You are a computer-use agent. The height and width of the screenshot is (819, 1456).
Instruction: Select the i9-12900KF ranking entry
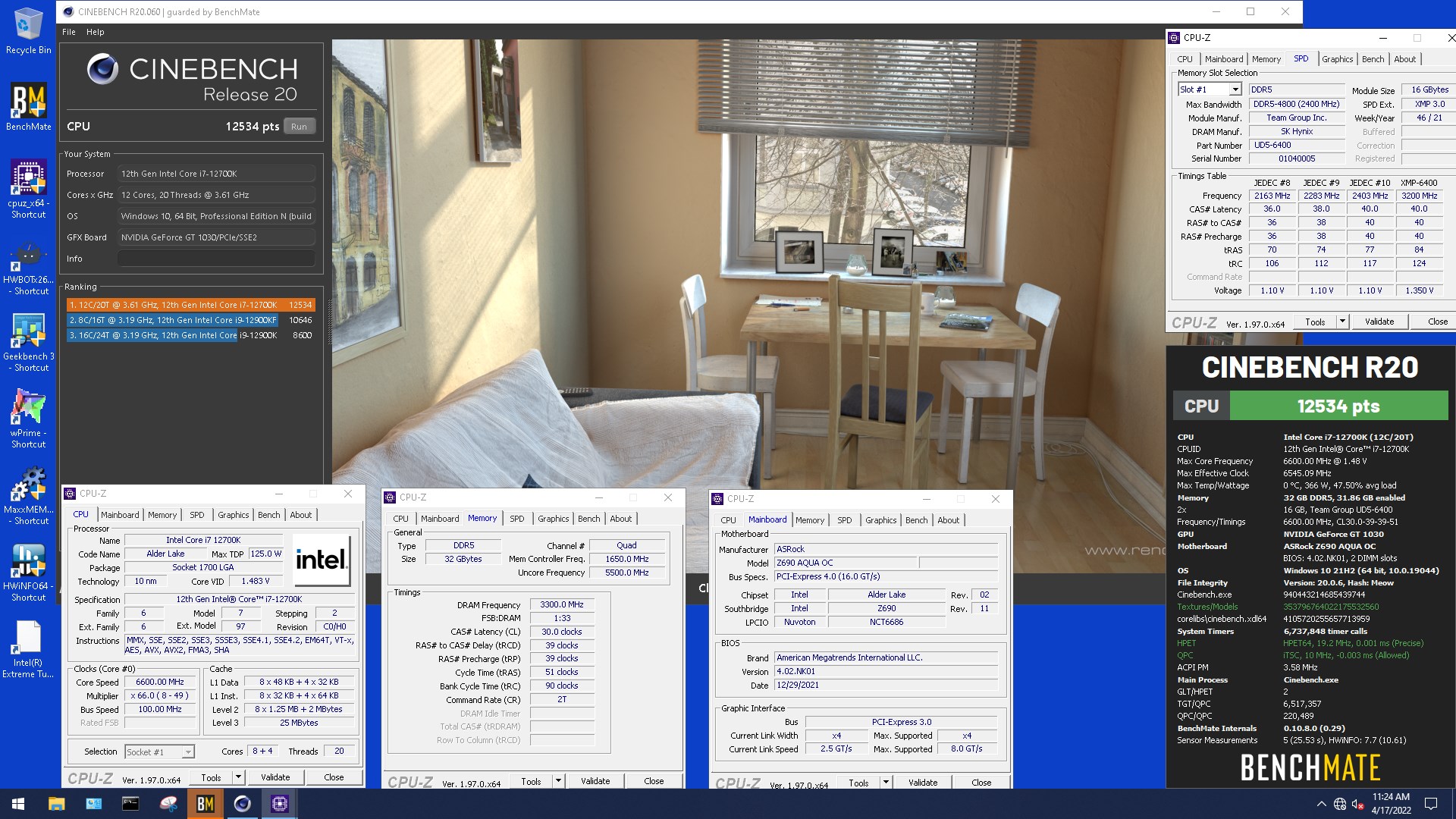click(191, 320)
